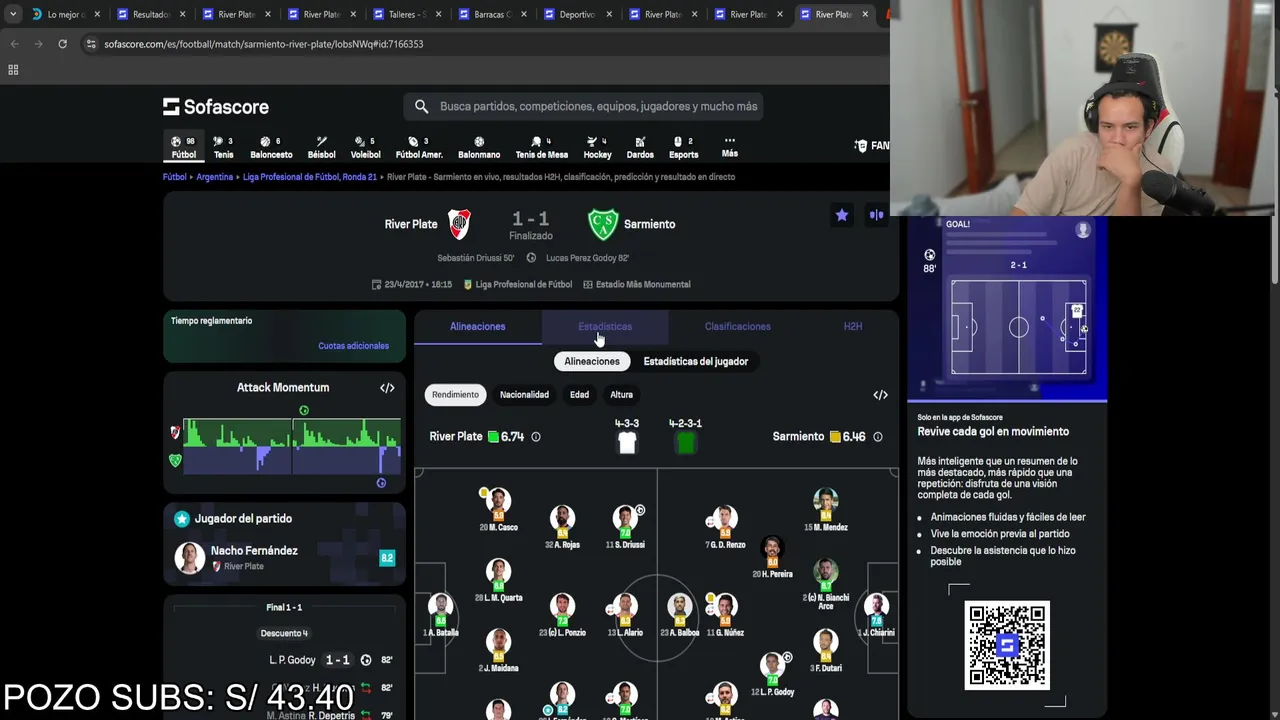Open the Hockey sport category

point(597,147)
